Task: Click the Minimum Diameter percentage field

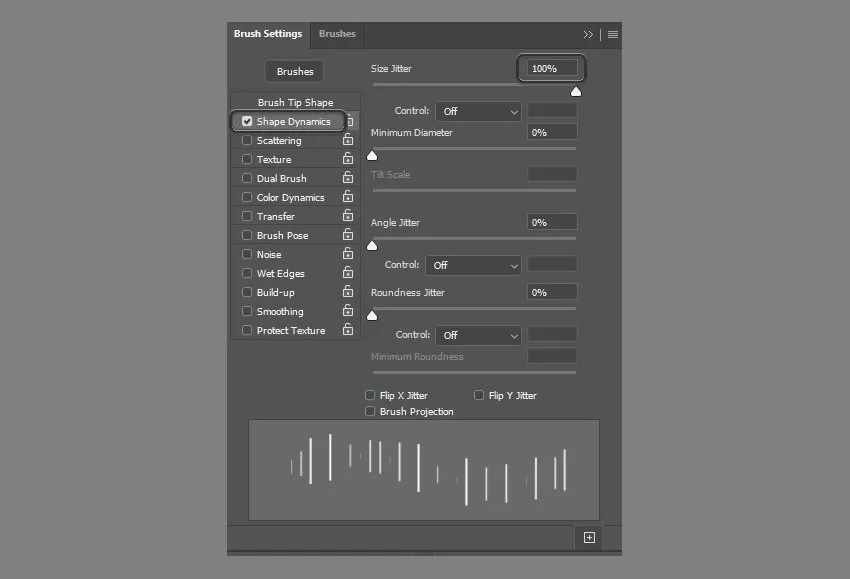Action: click(x=552, y=132)
